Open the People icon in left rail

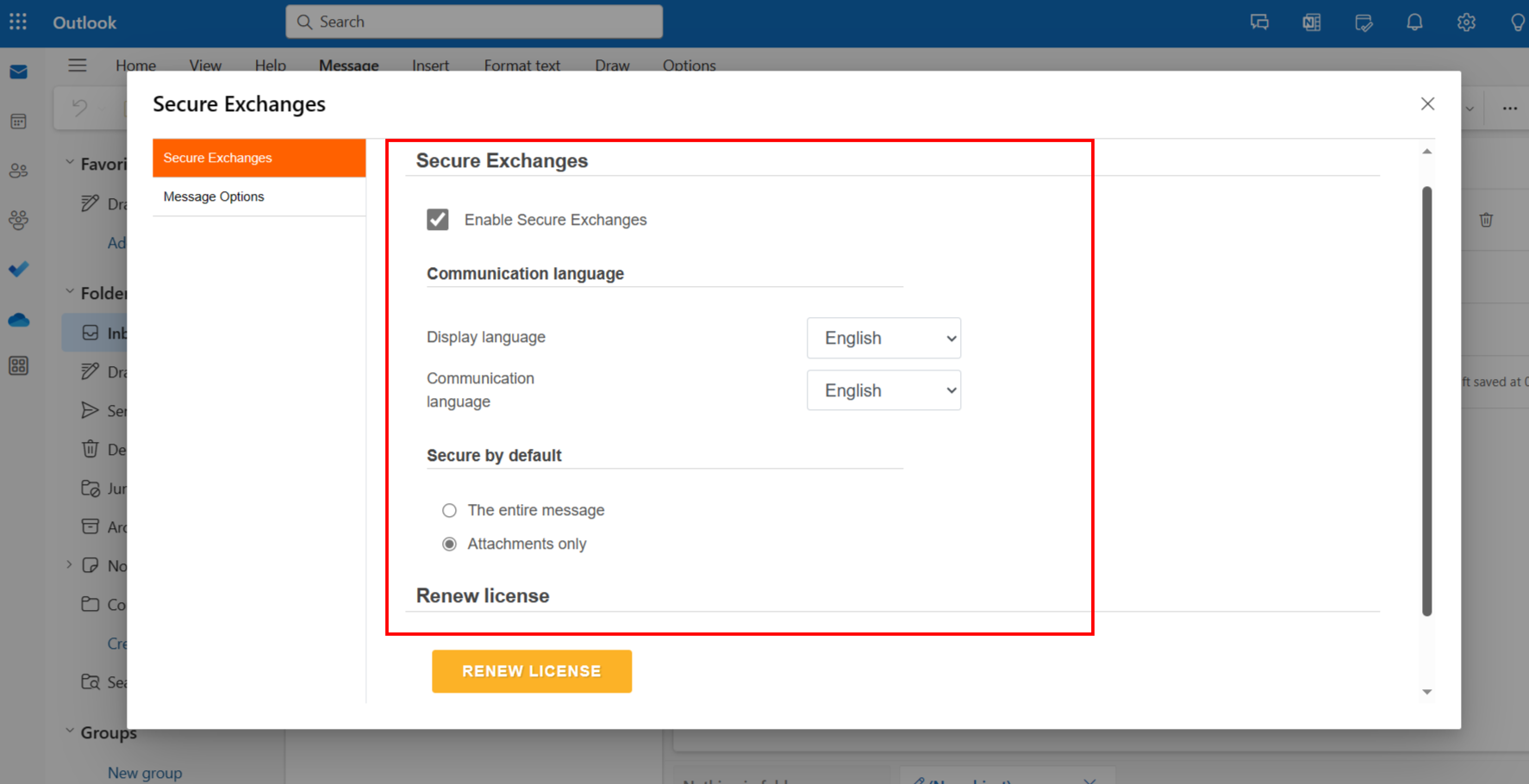[18, 171]
